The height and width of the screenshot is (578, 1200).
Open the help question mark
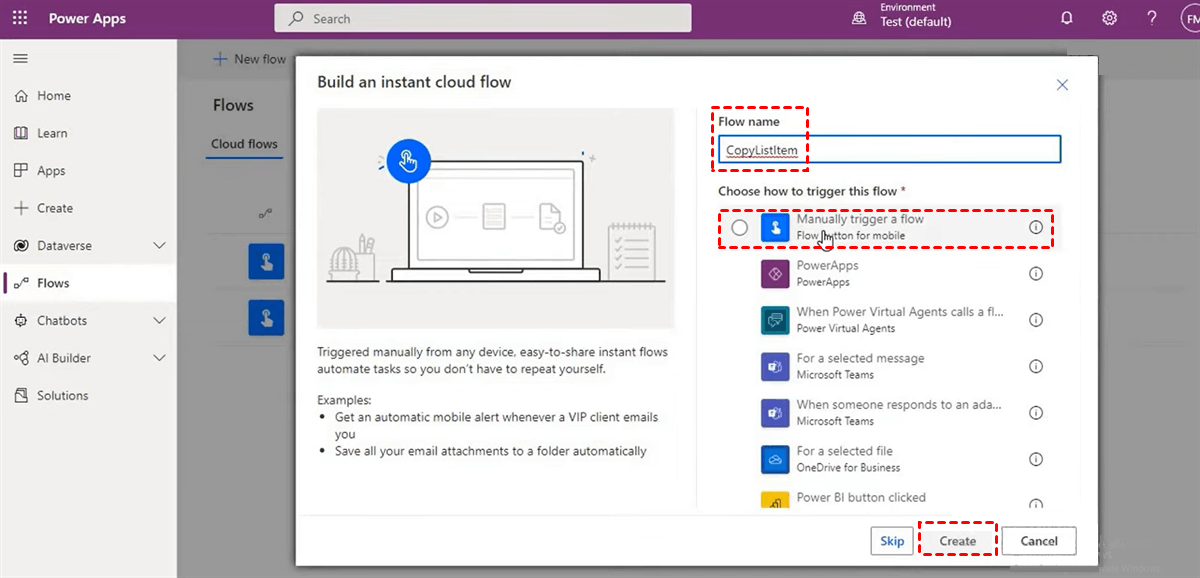coord(1152,18)
